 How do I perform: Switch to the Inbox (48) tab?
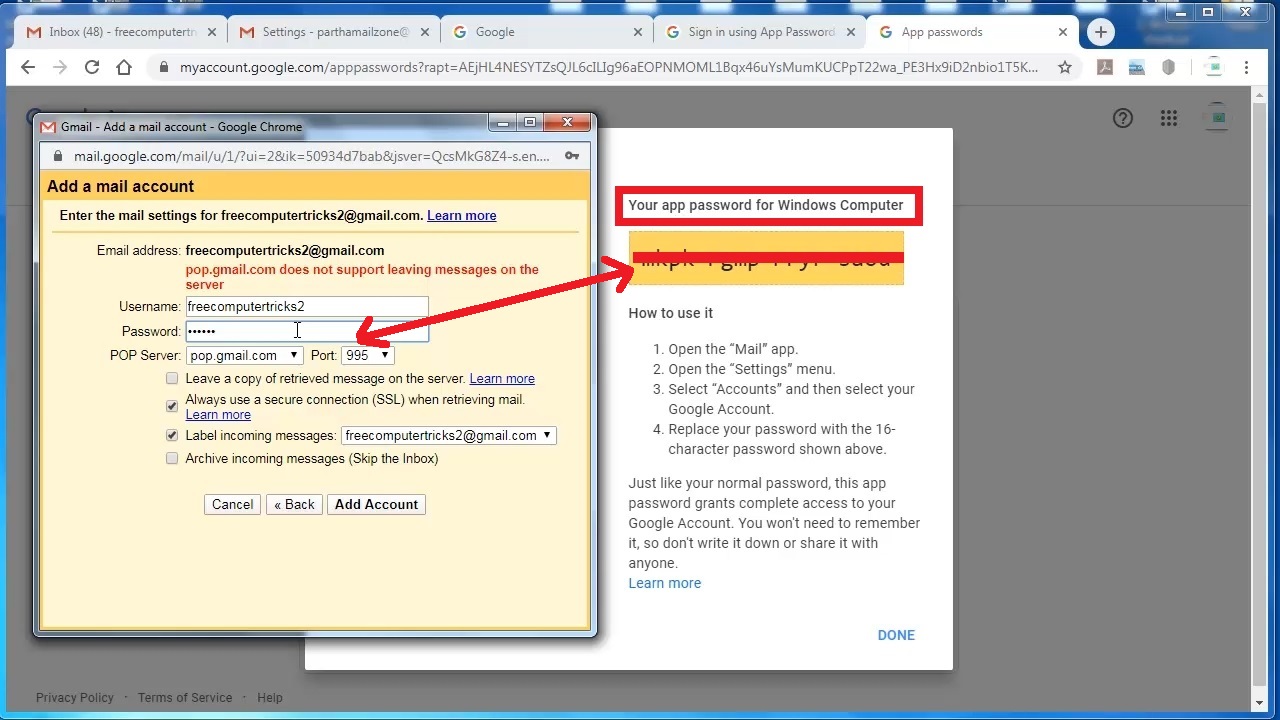coord(122,32)
